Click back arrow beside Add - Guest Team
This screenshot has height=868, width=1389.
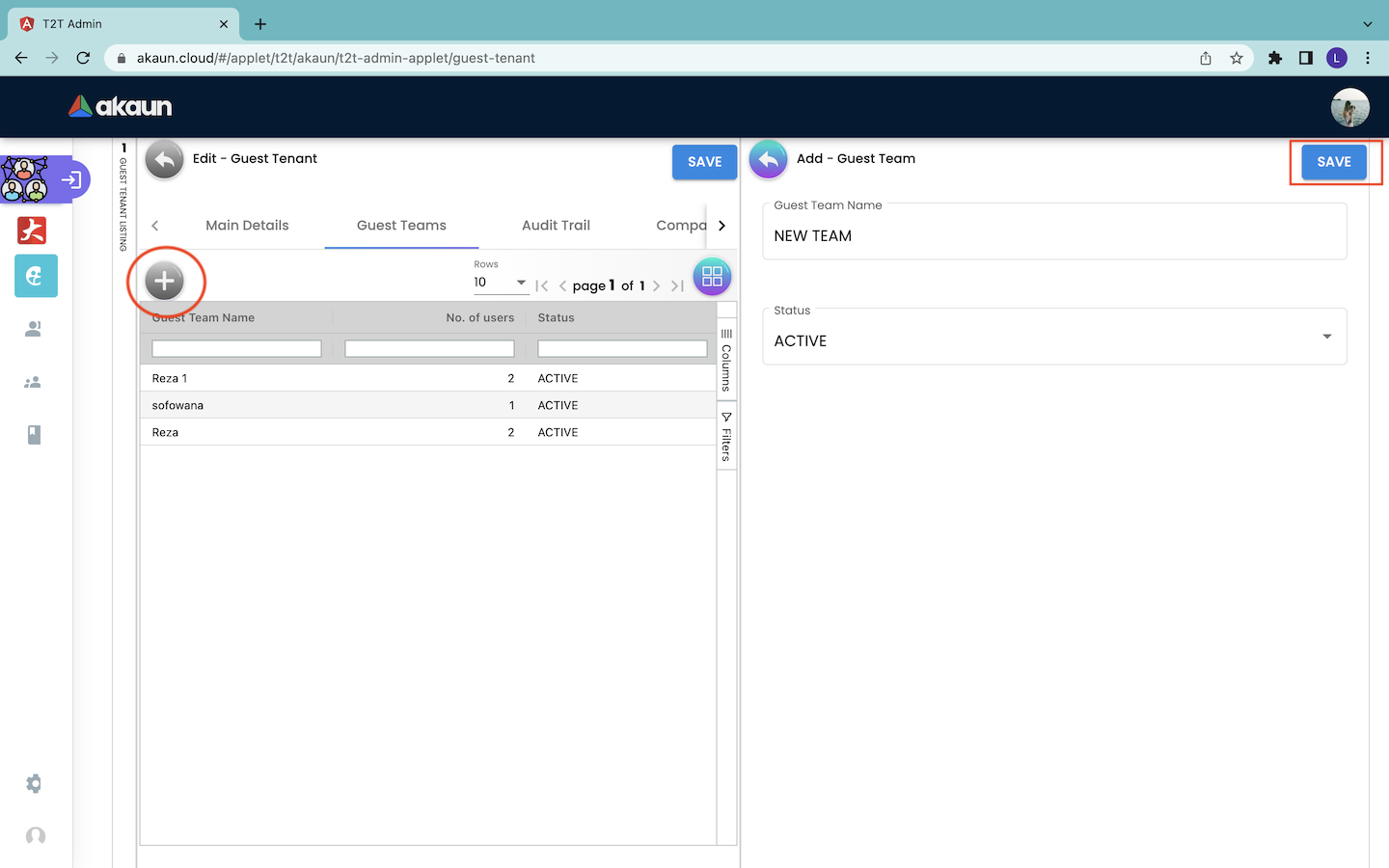(x=768, y=160)
